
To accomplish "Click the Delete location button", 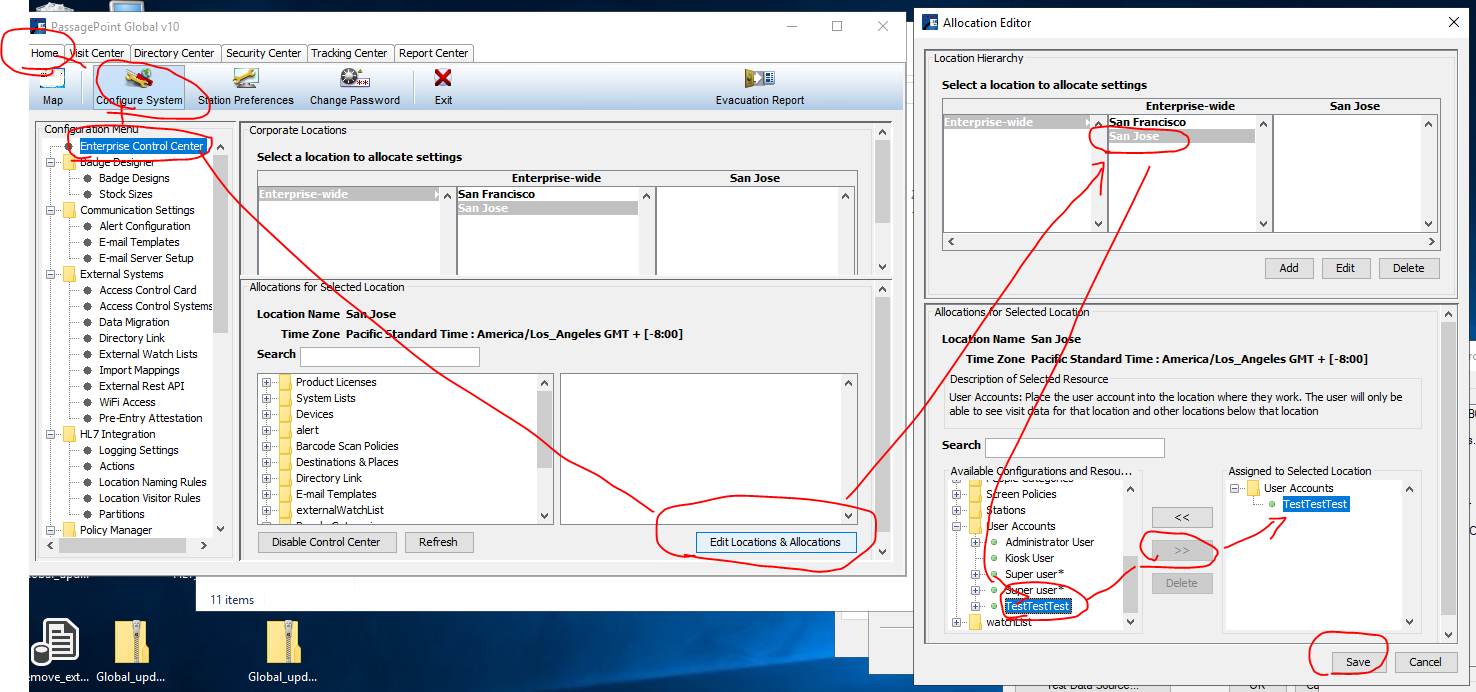I will click(x=1408, y=268).
